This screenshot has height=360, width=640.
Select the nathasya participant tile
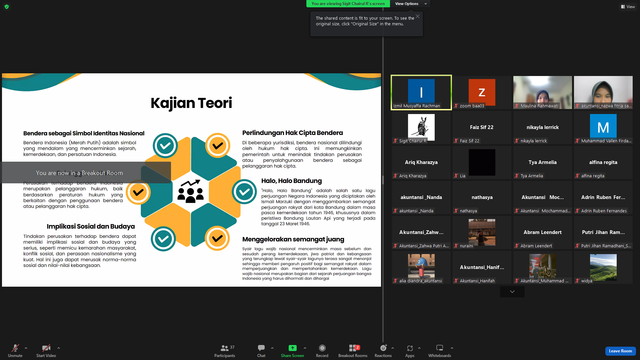482,198
